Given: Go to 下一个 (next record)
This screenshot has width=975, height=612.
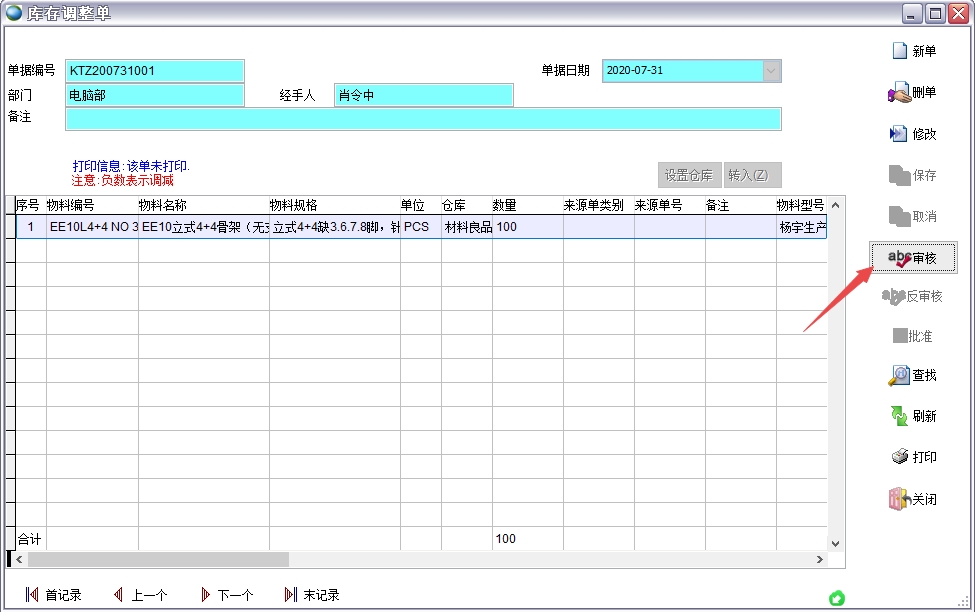Looking at the screenshot, I should 207,595.
